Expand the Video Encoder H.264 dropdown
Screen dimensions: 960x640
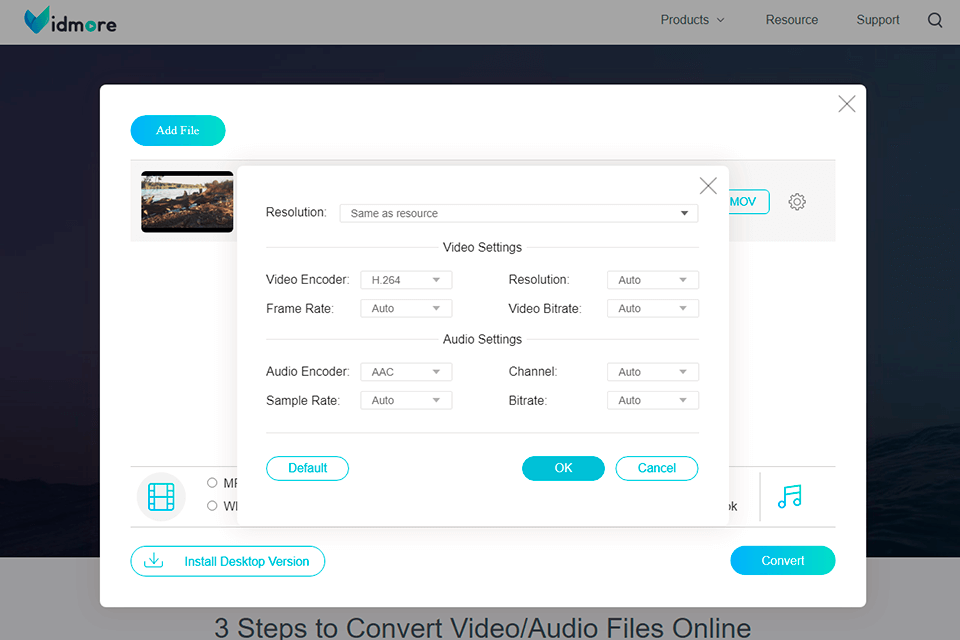point(406,280)
